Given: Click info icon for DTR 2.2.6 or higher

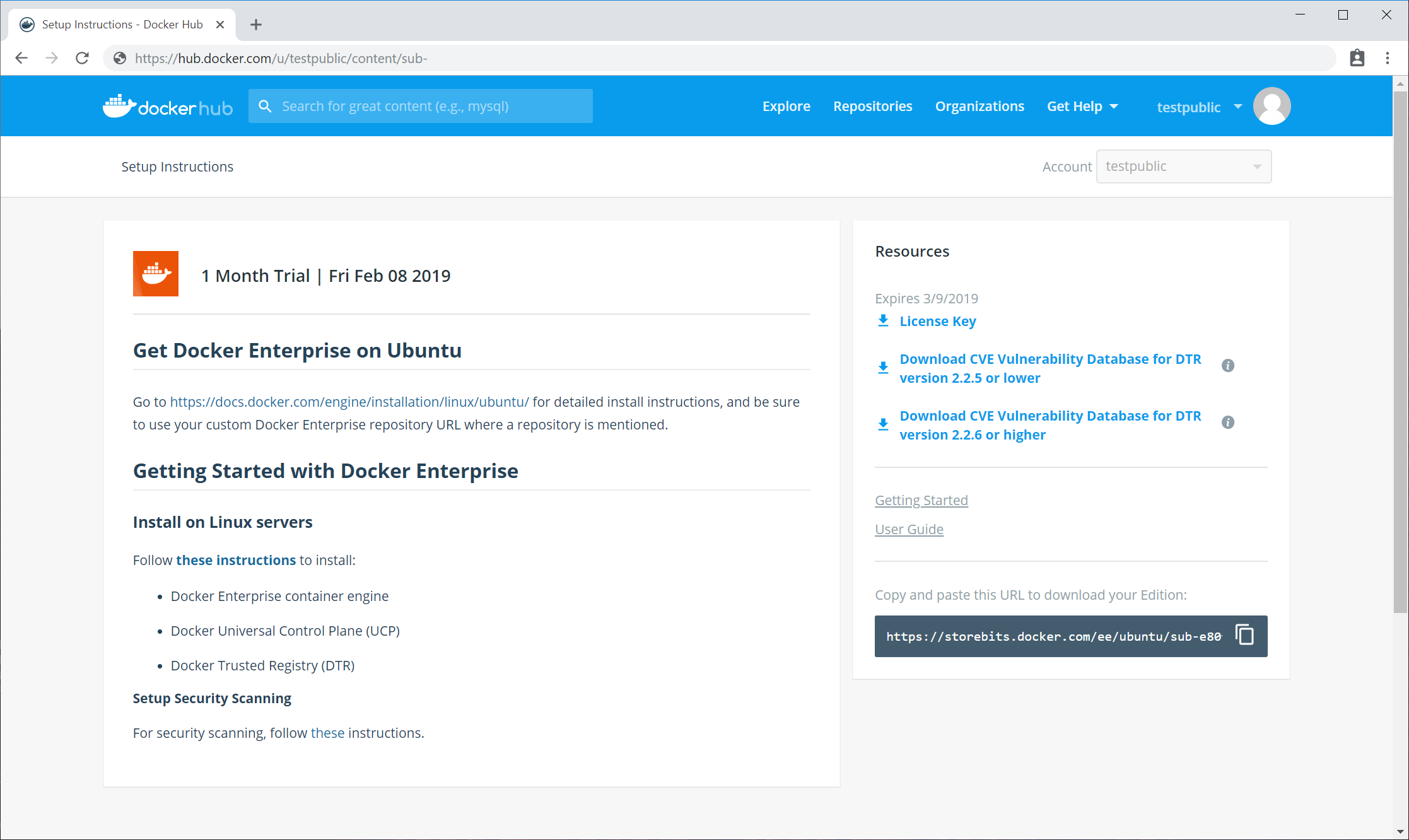Looking at the screenshot, I should 1227,423.
